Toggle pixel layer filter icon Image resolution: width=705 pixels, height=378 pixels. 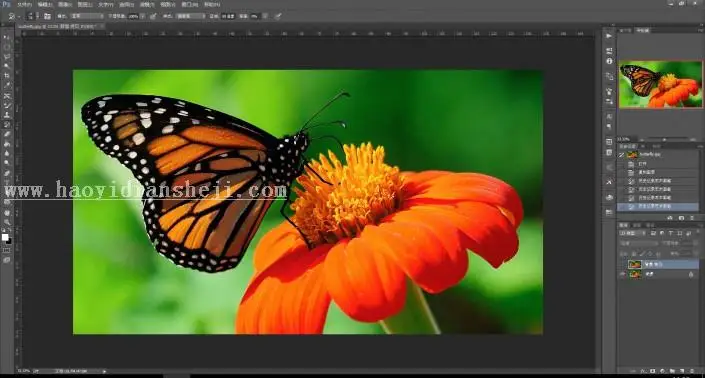coord(653,234)
